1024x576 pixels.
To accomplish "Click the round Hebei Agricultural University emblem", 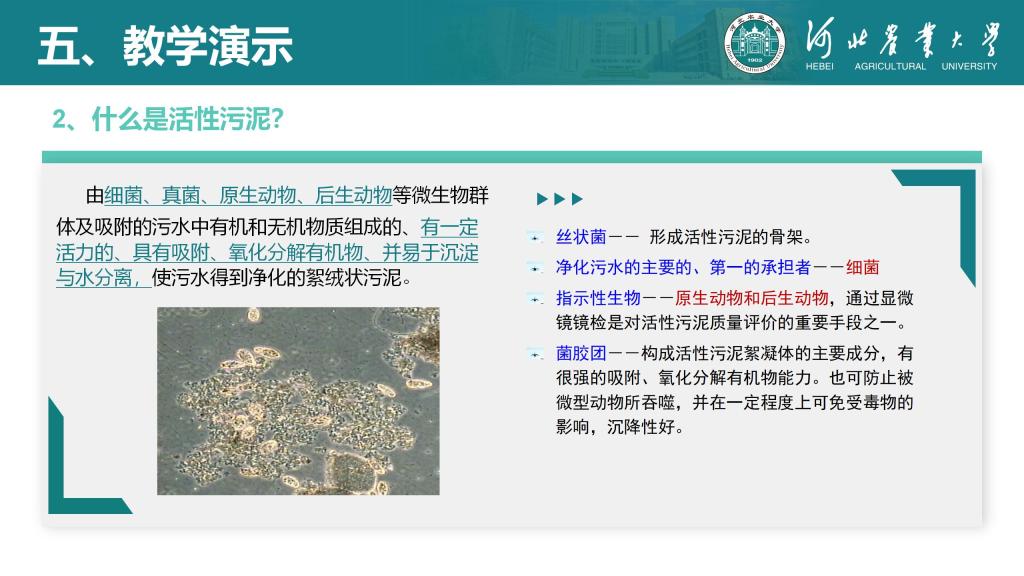I will [x=755, y=42].
